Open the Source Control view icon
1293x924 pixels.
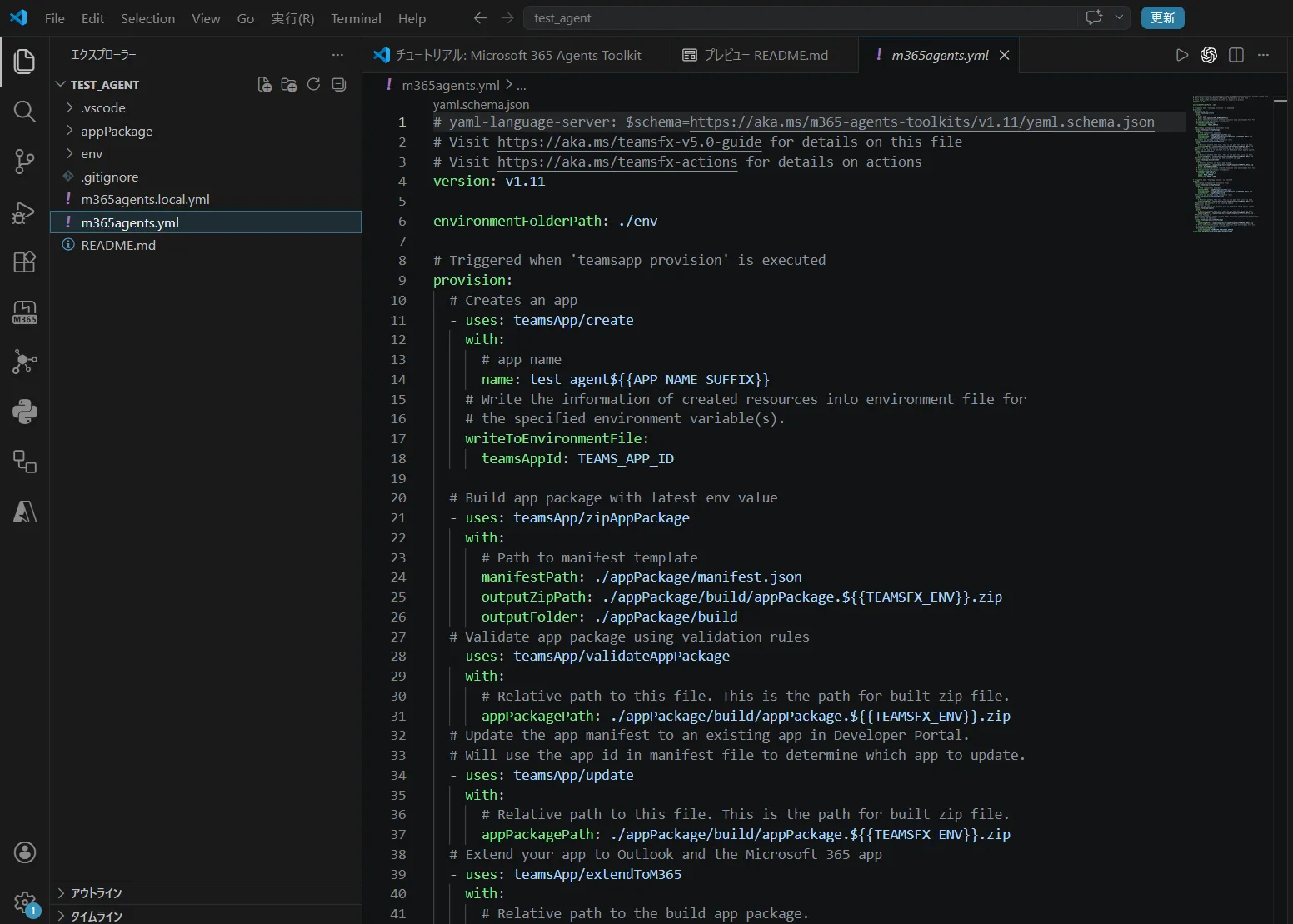[25, 162]
